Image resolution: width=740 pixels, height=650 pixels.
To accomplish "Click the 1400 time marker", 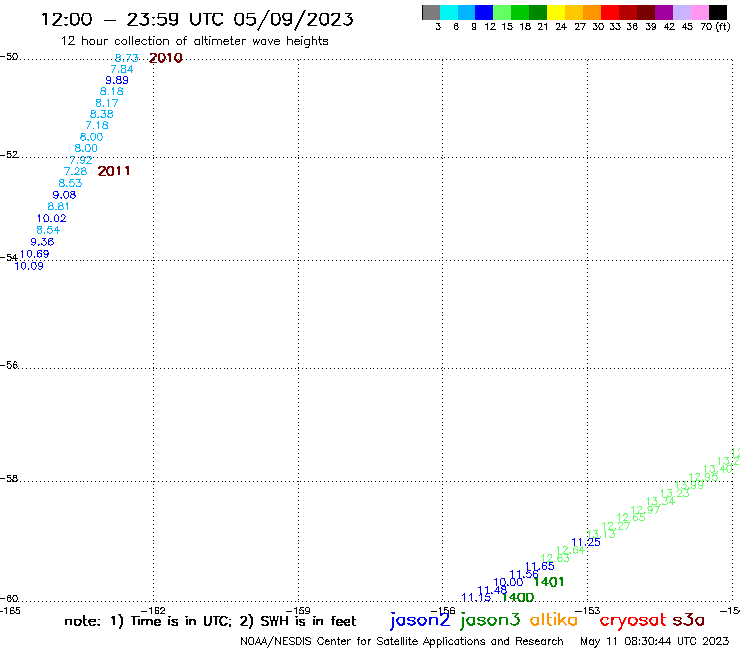I will [518, 597].
